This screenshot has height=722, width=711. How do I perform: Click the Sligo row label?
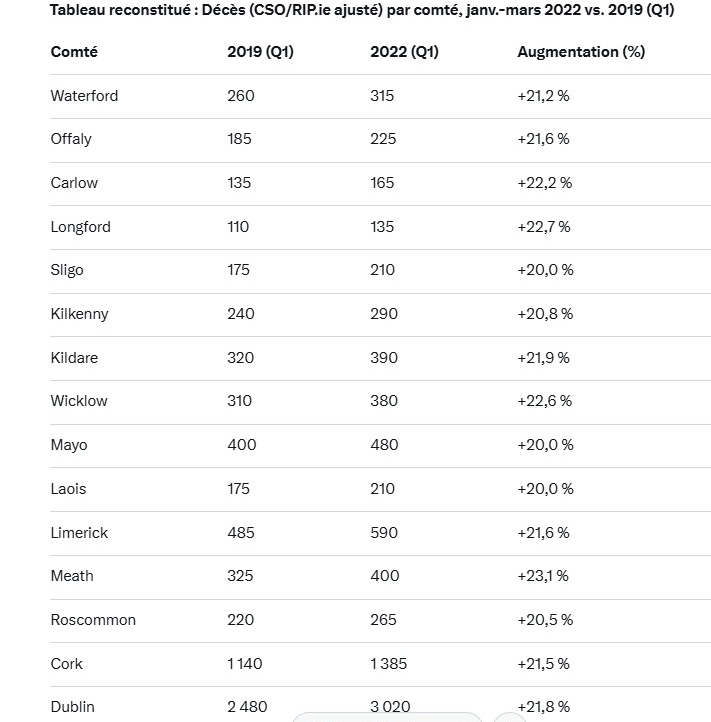(x=67, y=270)
